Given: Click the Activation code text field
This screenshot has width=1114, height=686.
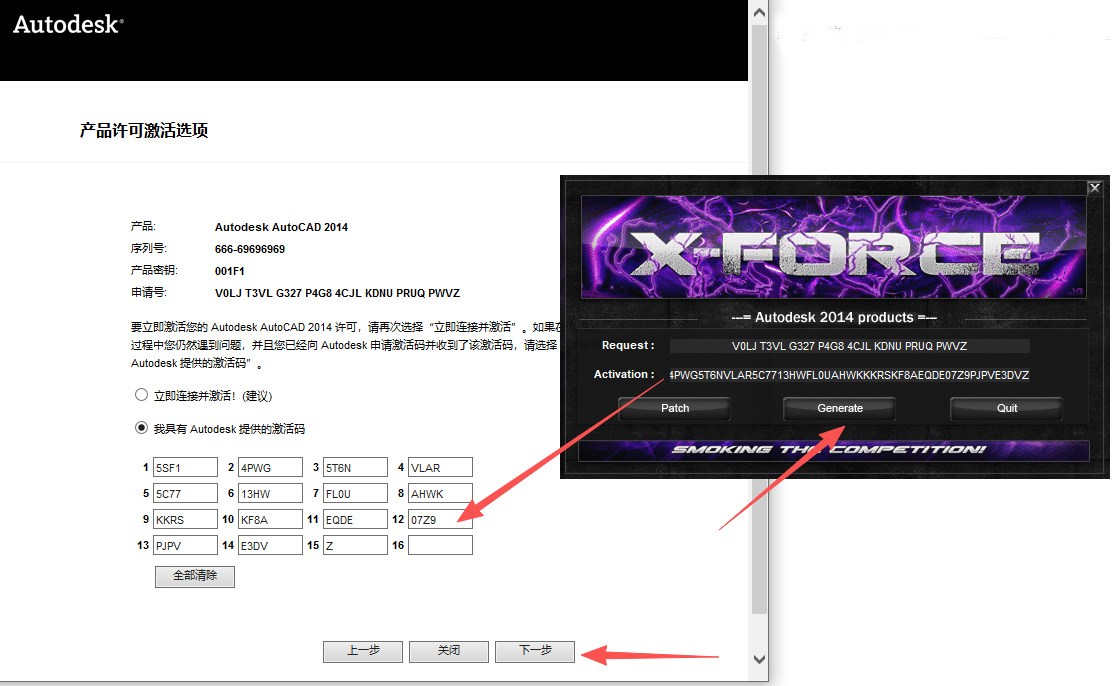Looking at the screenshot, I should click(x=849, y=375).
